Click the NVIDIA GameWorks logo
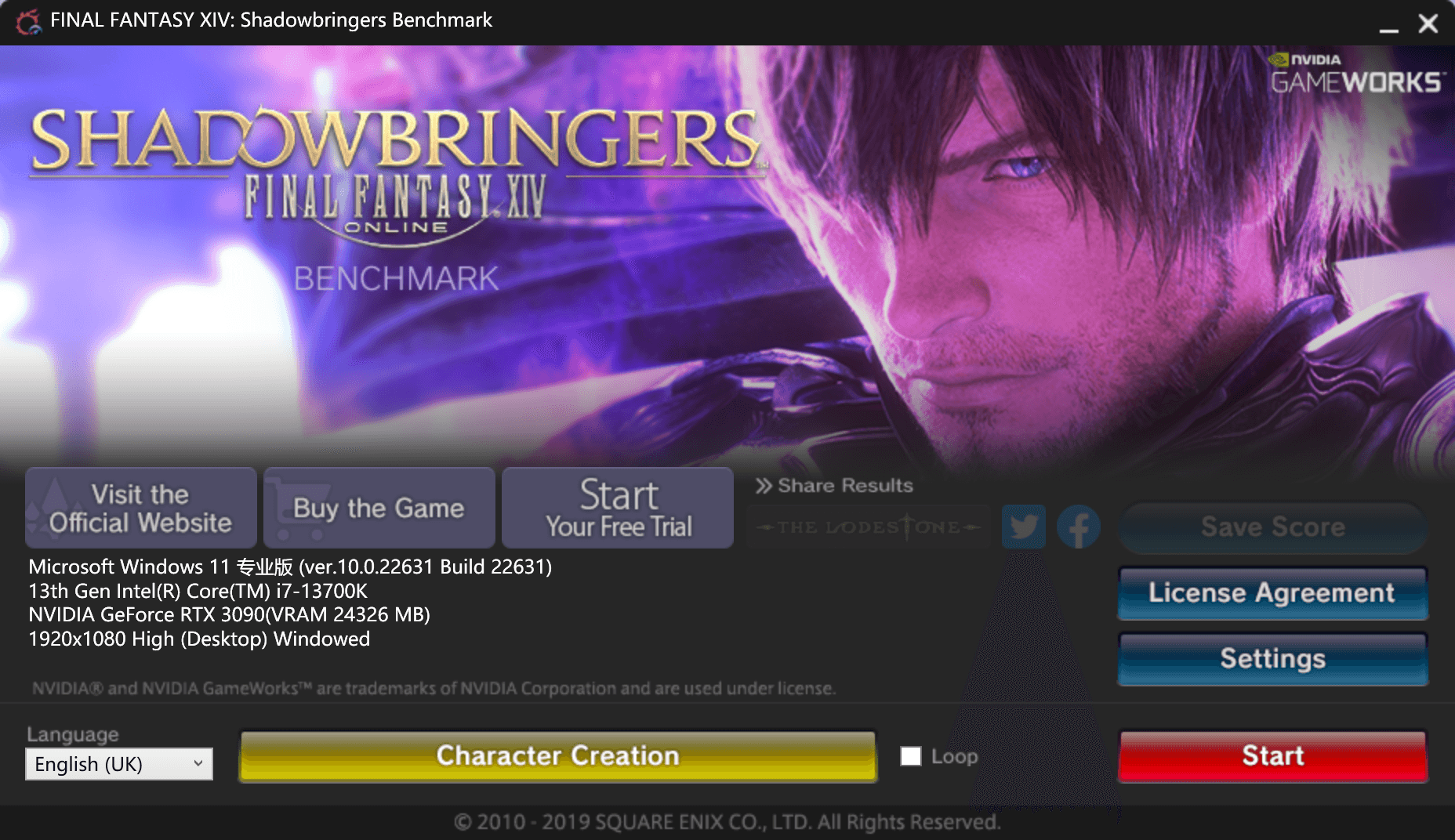 [x=1356, y=74]
